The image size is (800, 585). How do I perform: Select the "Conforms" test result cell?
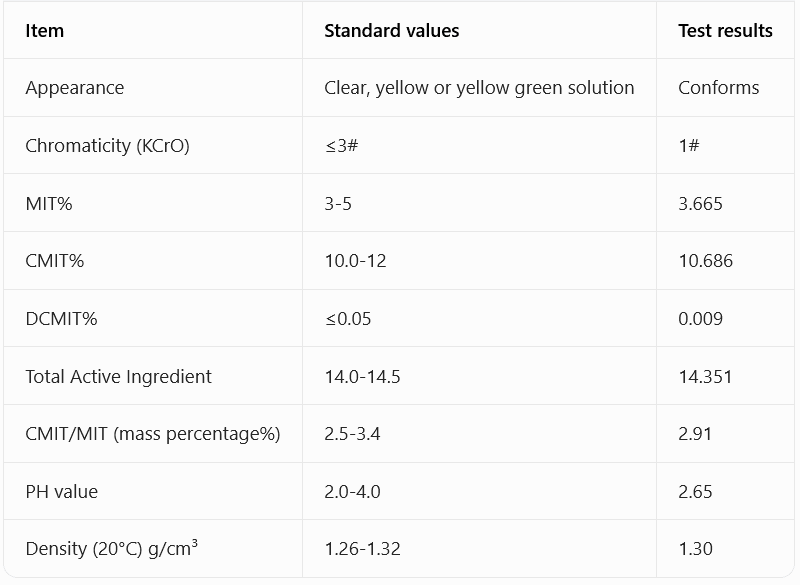(x=718, y=88)
